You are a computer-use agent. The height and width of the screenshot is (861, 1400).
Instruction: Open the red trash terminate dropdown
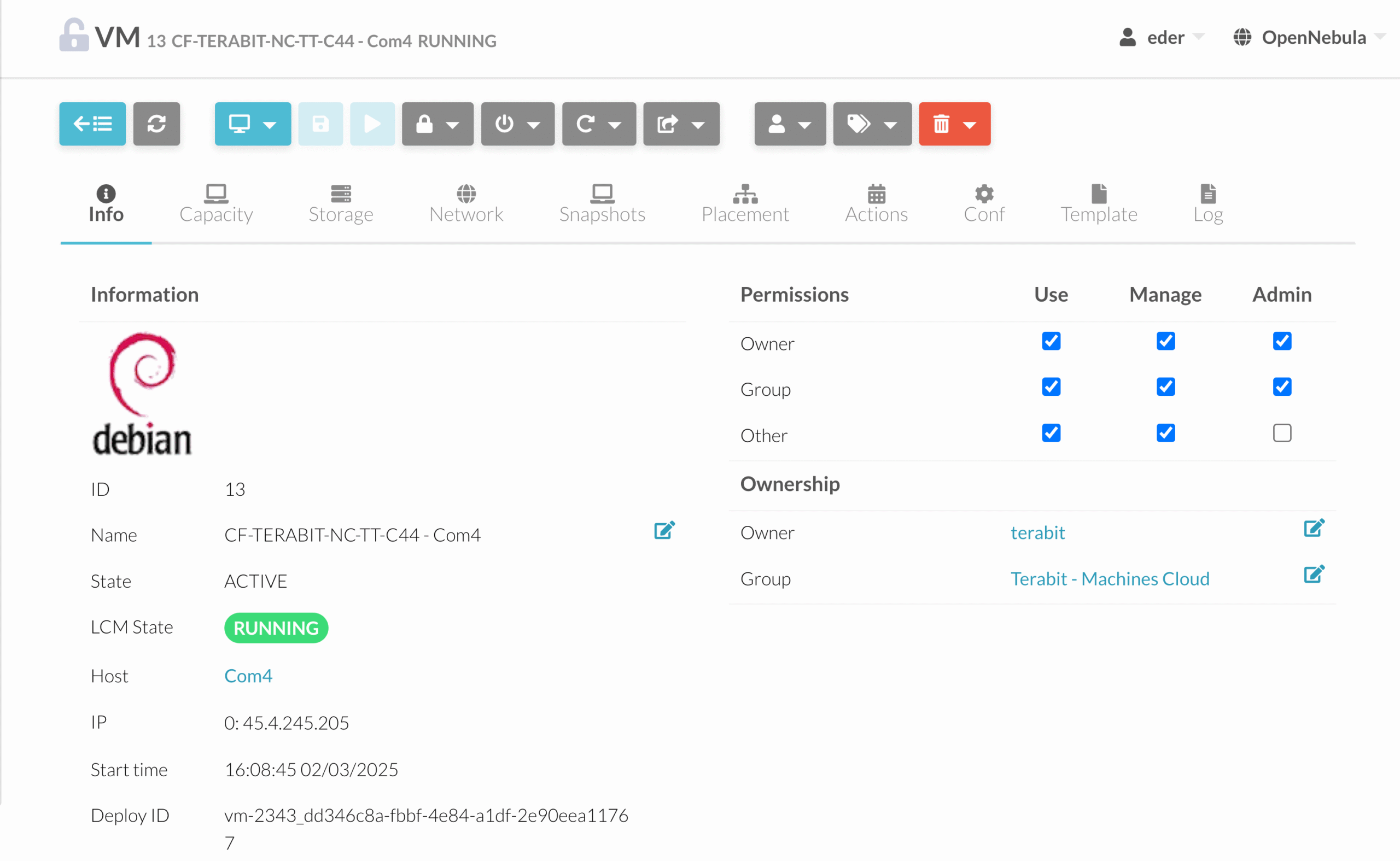point(955,124)
